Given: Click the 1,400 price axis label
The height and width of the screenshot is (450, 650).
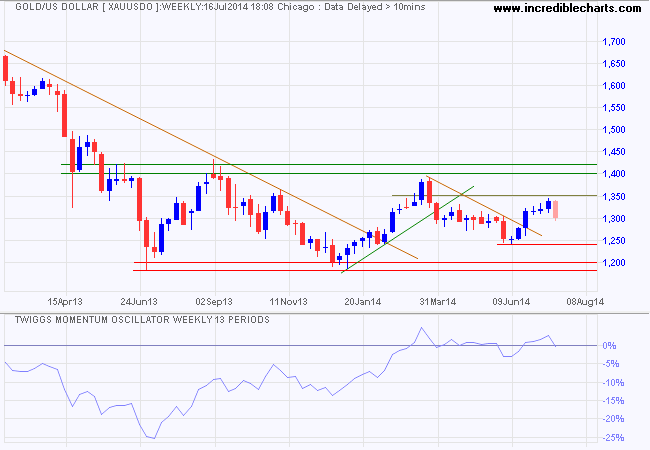Looking at the screenshot, I should (x=614, y=174).
